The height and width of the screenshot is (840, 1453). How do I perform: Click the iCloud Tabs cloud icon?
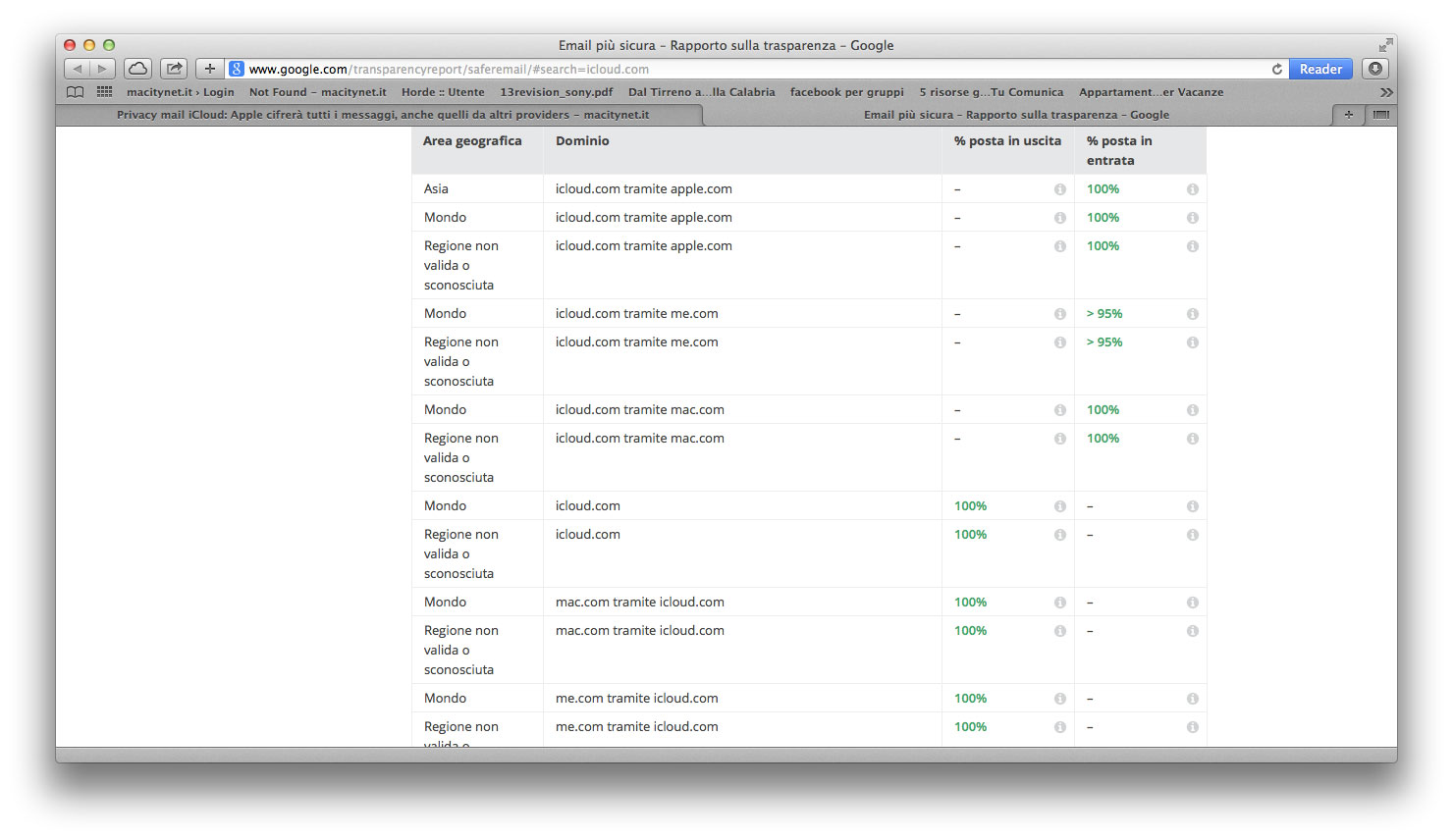coord(137,69)
